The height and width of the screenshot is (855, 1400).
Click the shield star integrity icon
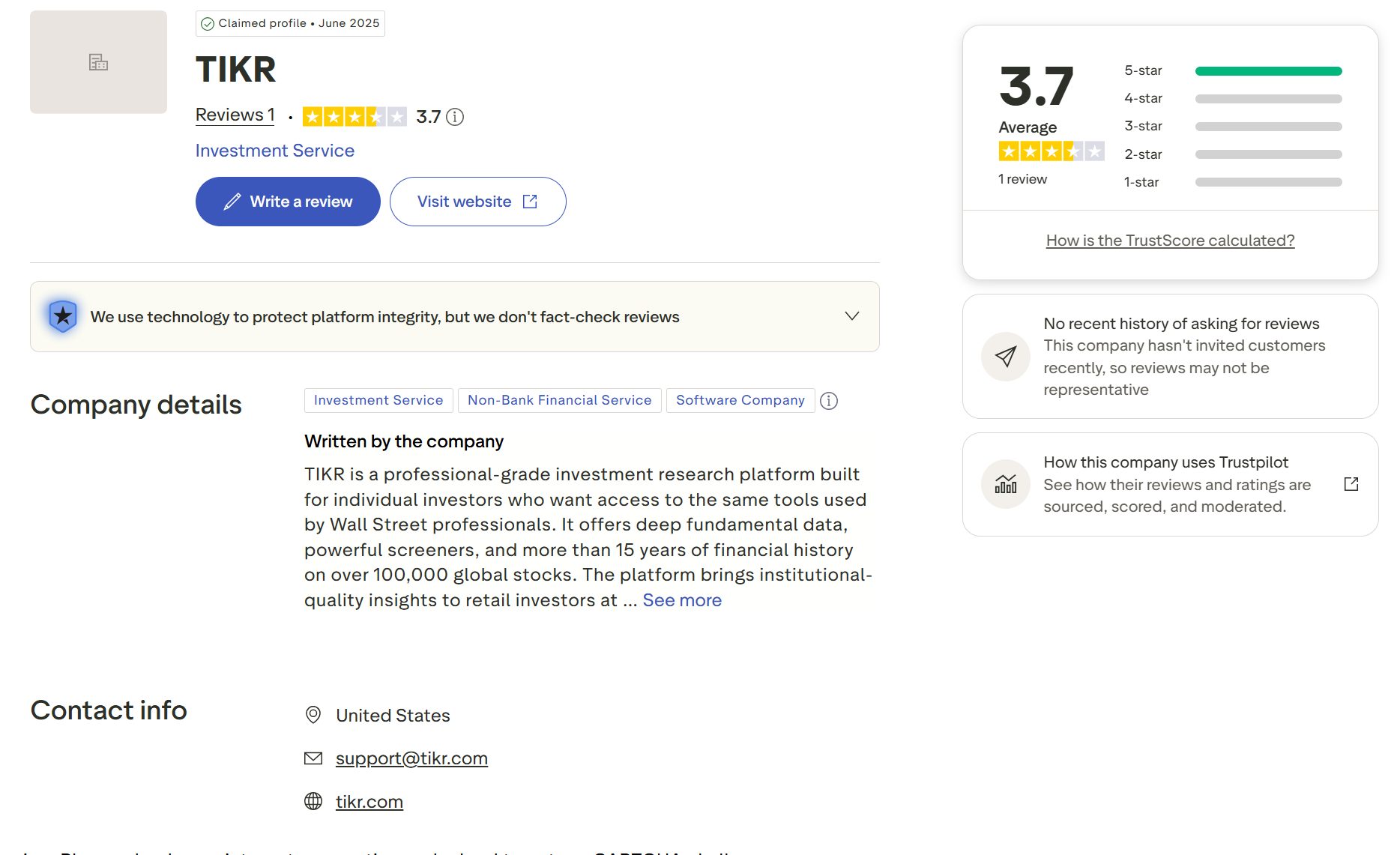pyautogui.click(x=63, y=316)
